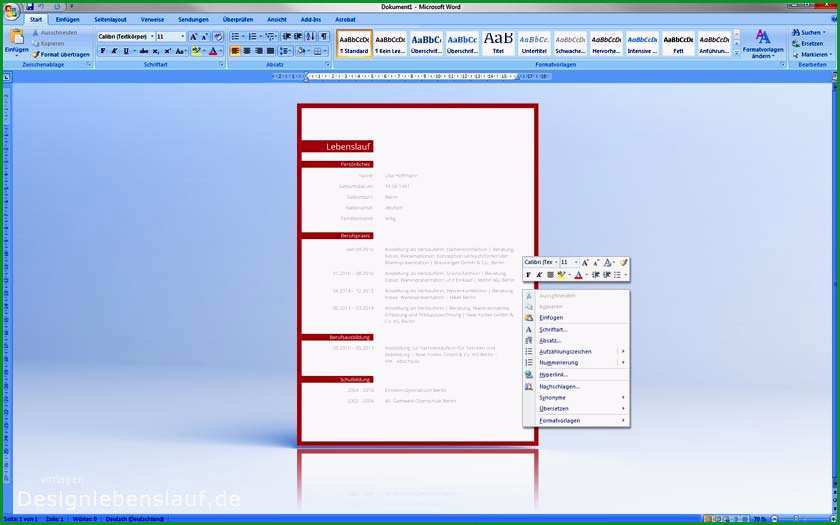Screen dimensions: 840x525
Task: Save document via quick access toolbar
Action: tap(30, 6)
